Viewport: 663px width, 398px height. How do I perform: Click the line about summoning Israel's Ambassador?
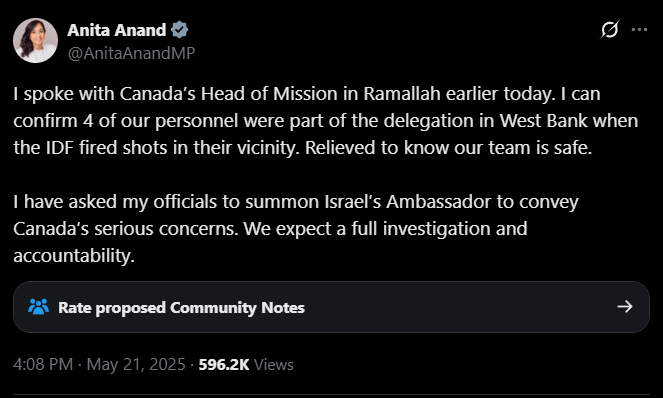pyautogui.click(x=296, y=202)
